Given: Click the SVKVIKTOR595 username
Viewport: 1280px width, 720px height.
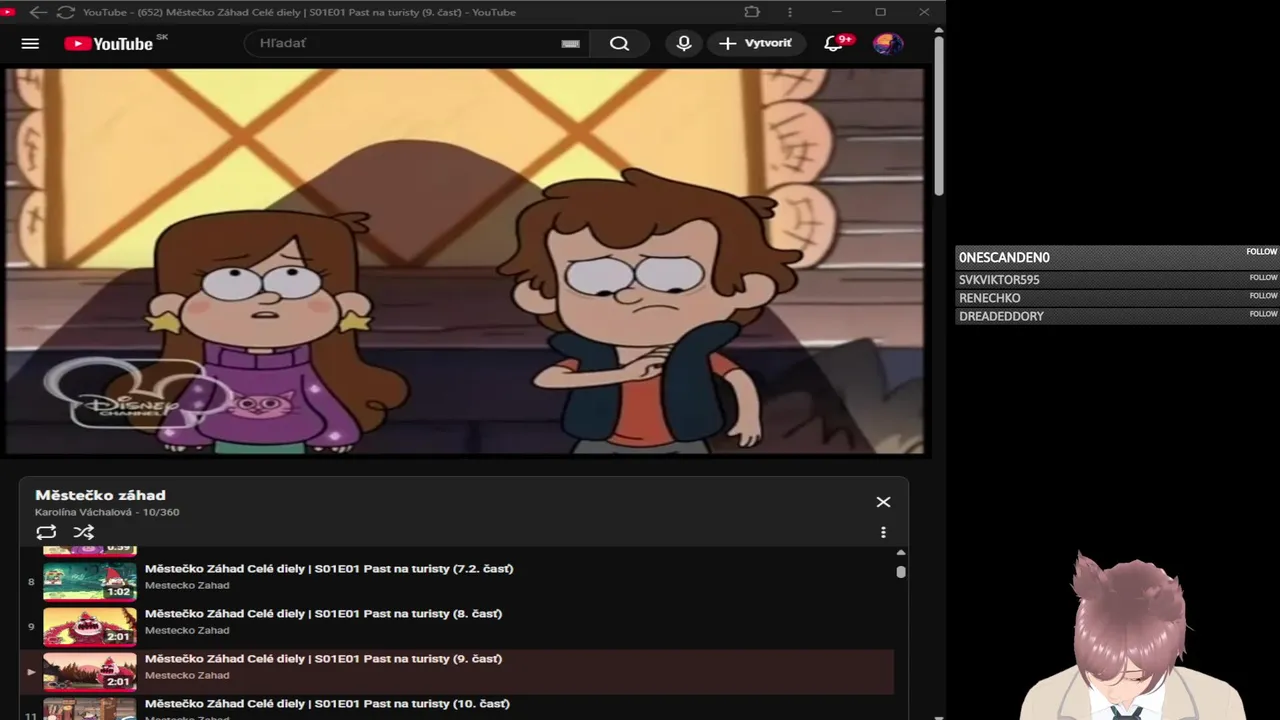Looking at the screenshot, I should 999,280.
